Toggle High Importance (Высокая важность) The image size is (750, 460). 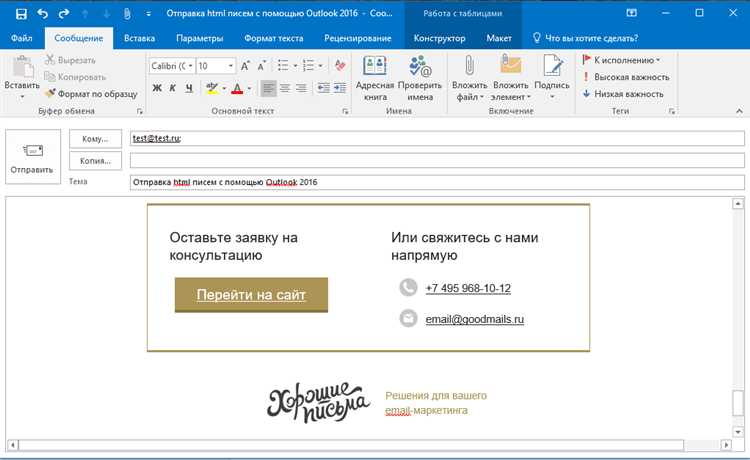626,76
